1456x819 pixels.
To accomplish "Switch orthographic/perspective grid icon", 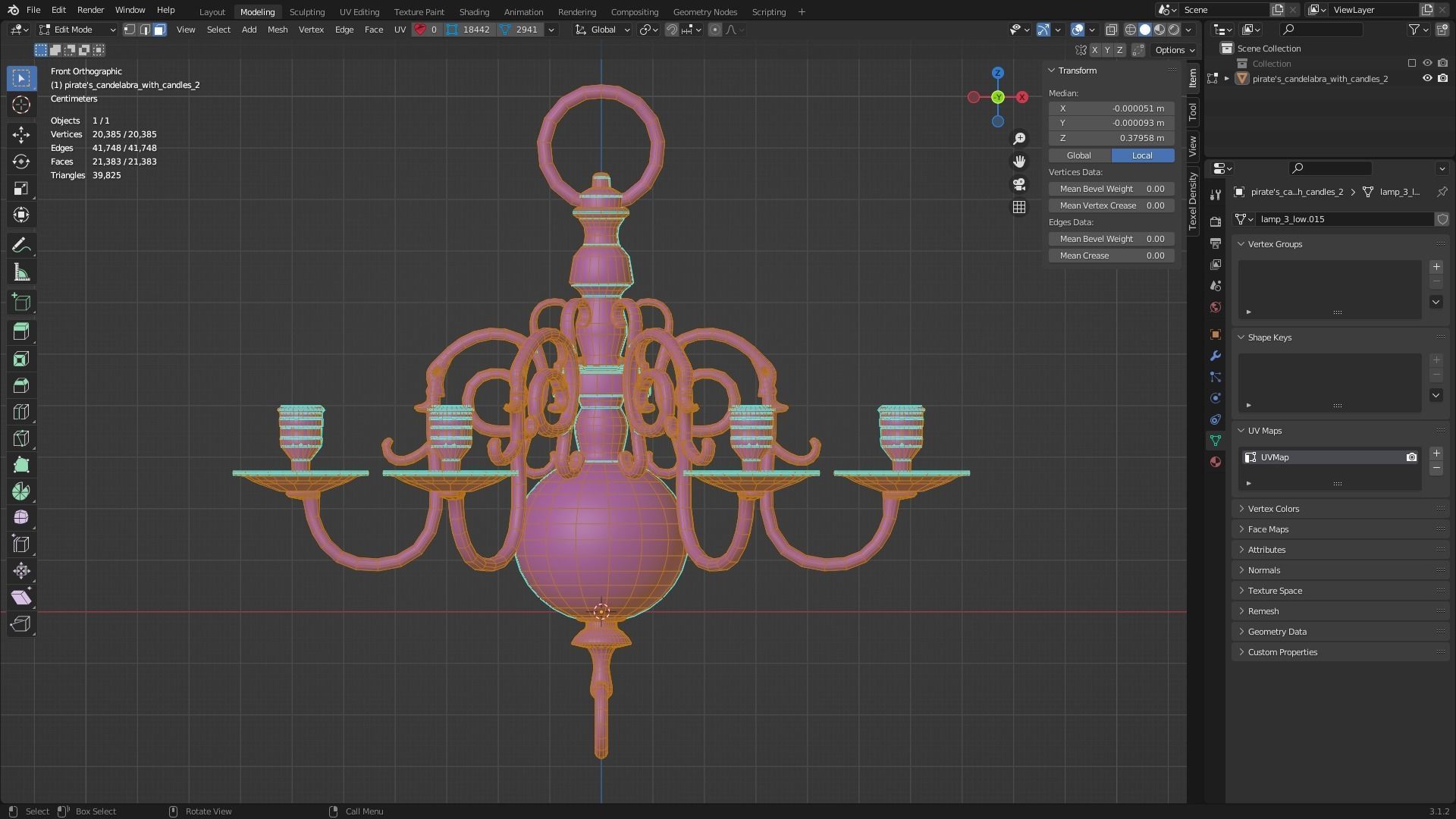I will [x=1019, y=207].
